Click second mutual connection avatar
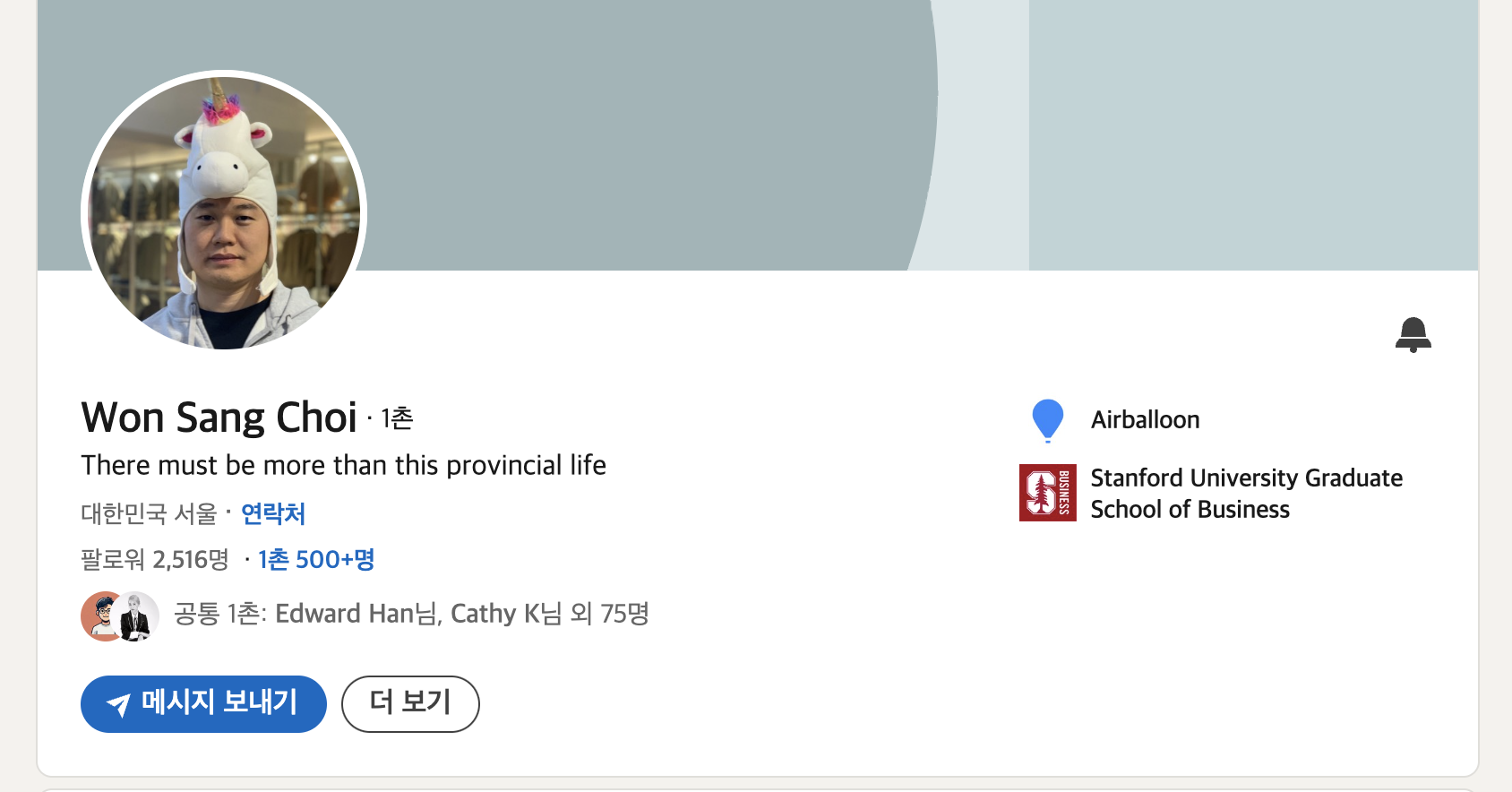Image resolution: width=1512 pixels, height=792 pixels. tap(136, 616)
